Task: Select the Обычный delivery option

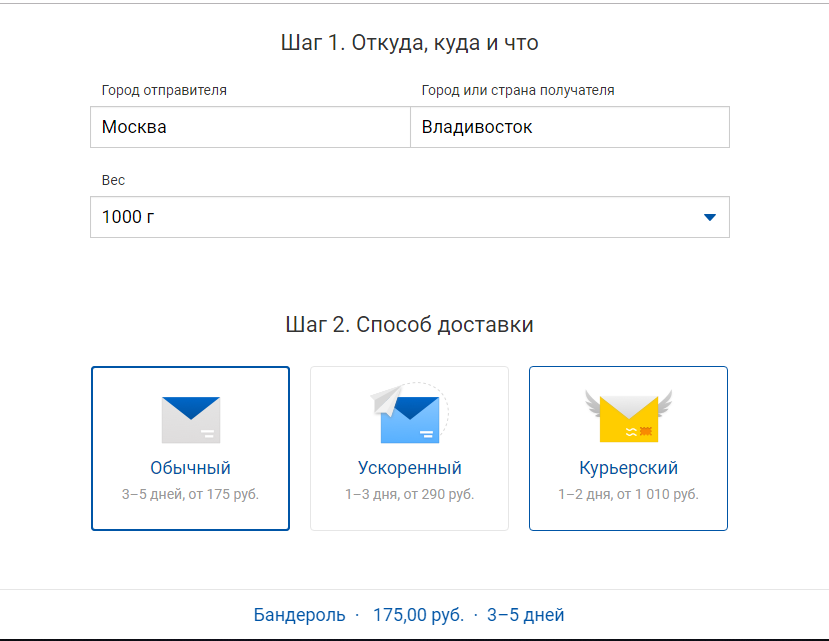Action: tap(190, 448)
